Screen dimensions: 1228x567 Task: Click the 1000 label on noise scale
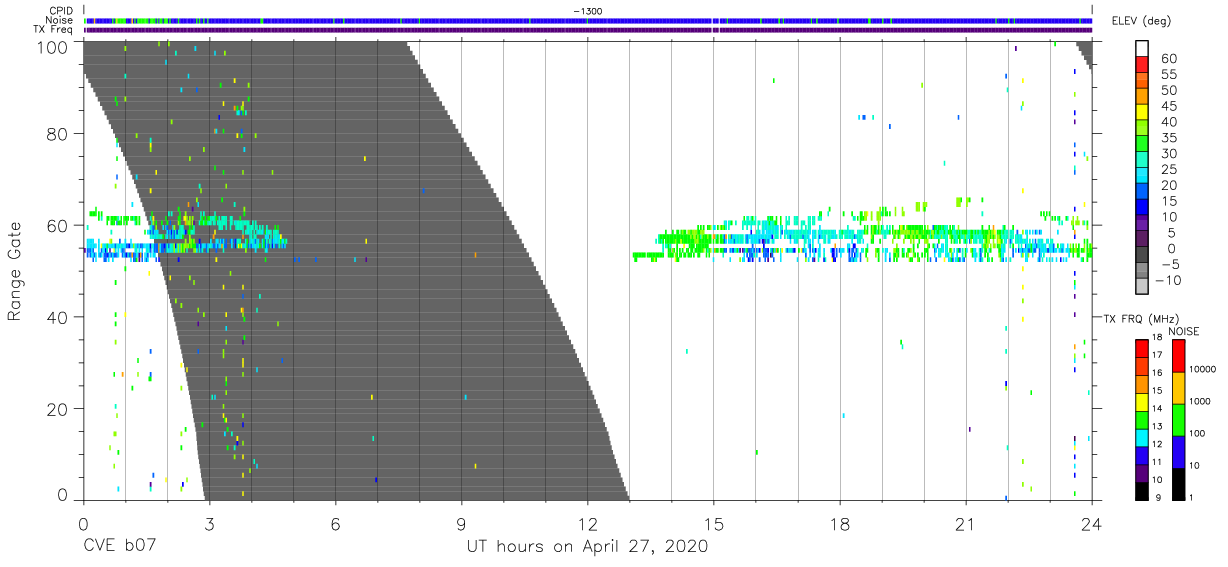point(1202,402)
